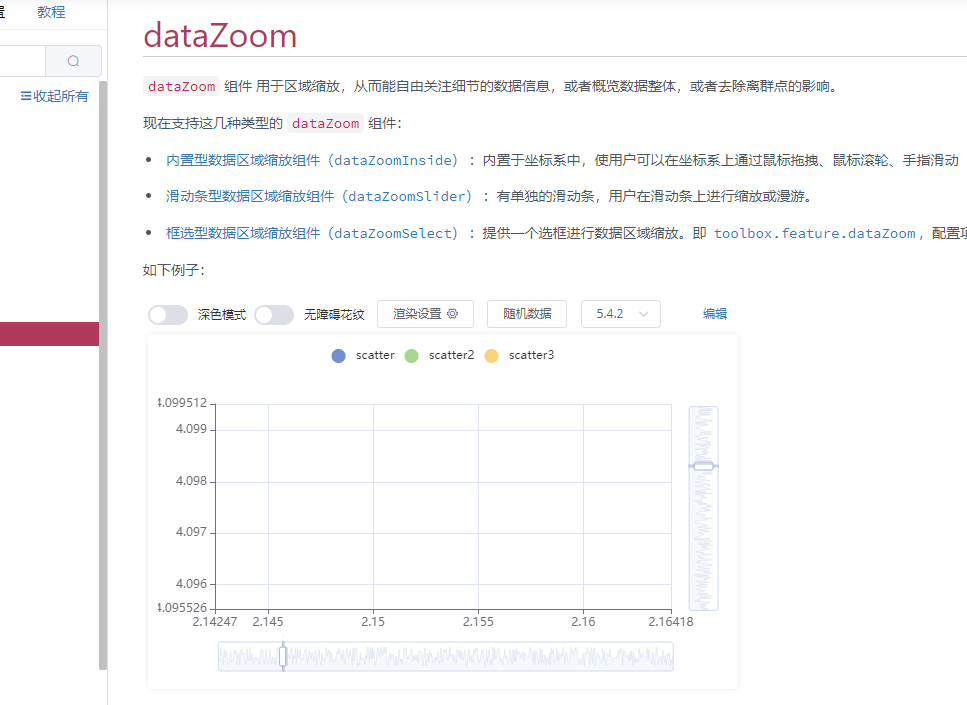Toggle scatter2 visibility in the chart legend

pos(411,355)
